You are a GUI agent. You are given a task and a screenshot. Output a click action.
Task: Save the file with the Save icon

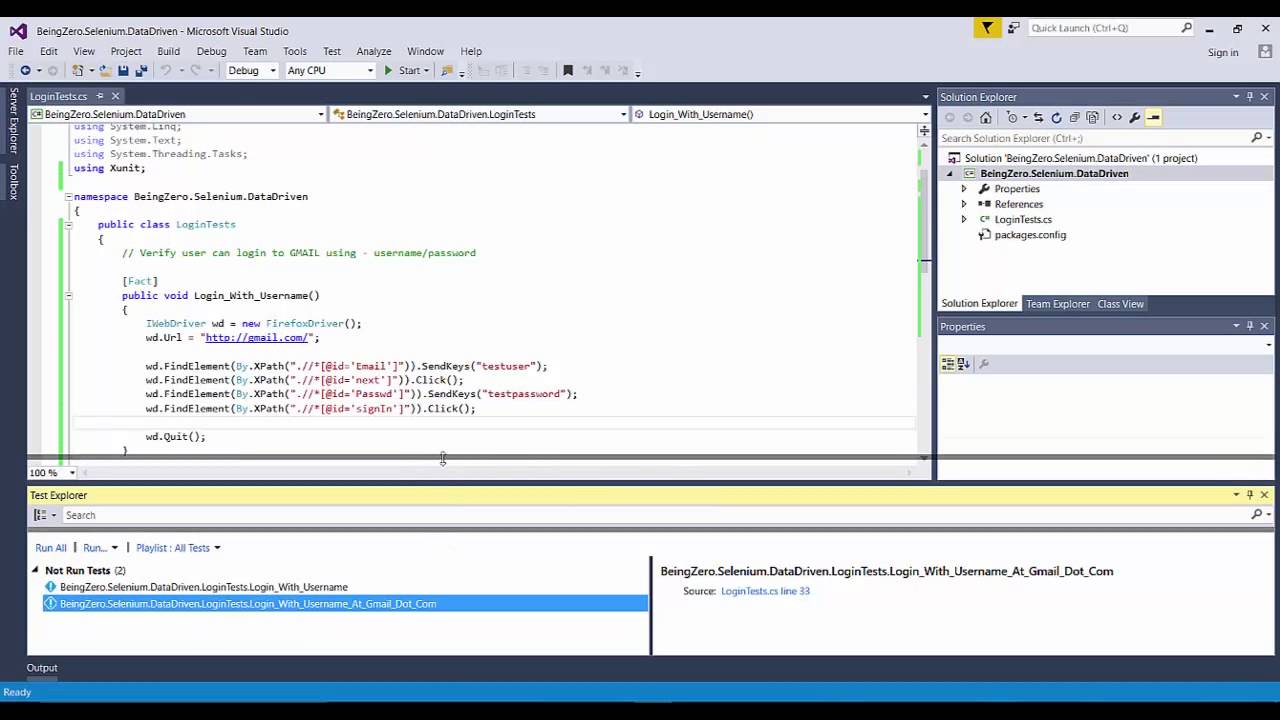tap(123, 71)
